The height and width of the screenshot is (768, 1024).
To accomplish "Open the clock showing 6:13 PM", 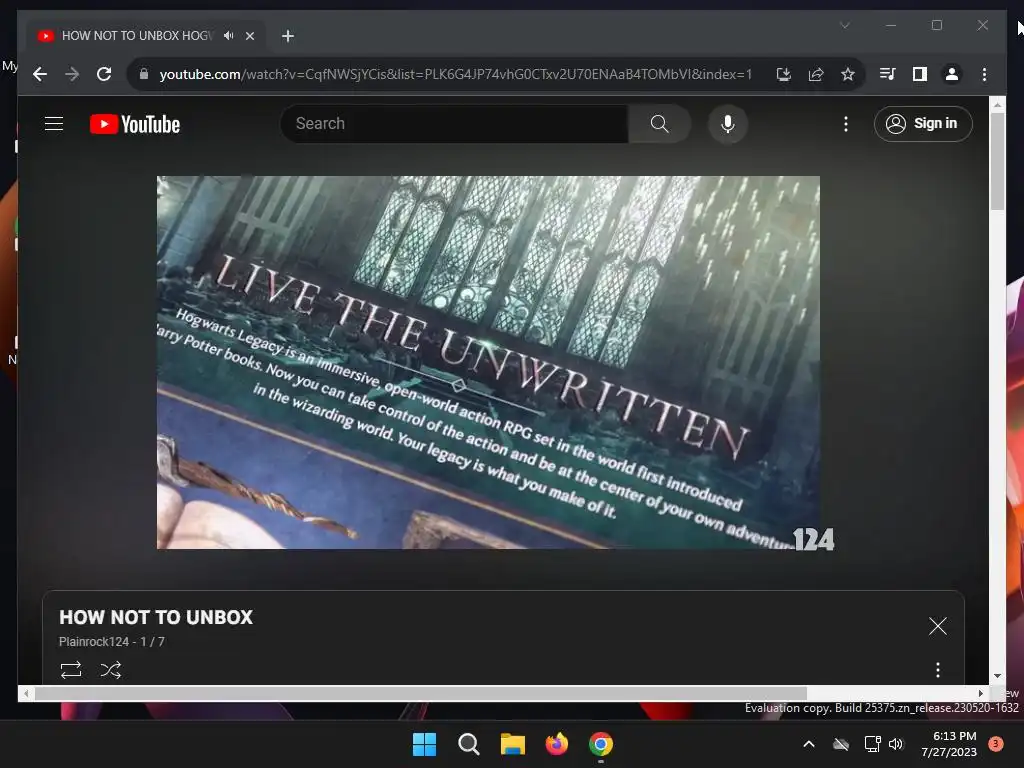I will click(949, 744).
